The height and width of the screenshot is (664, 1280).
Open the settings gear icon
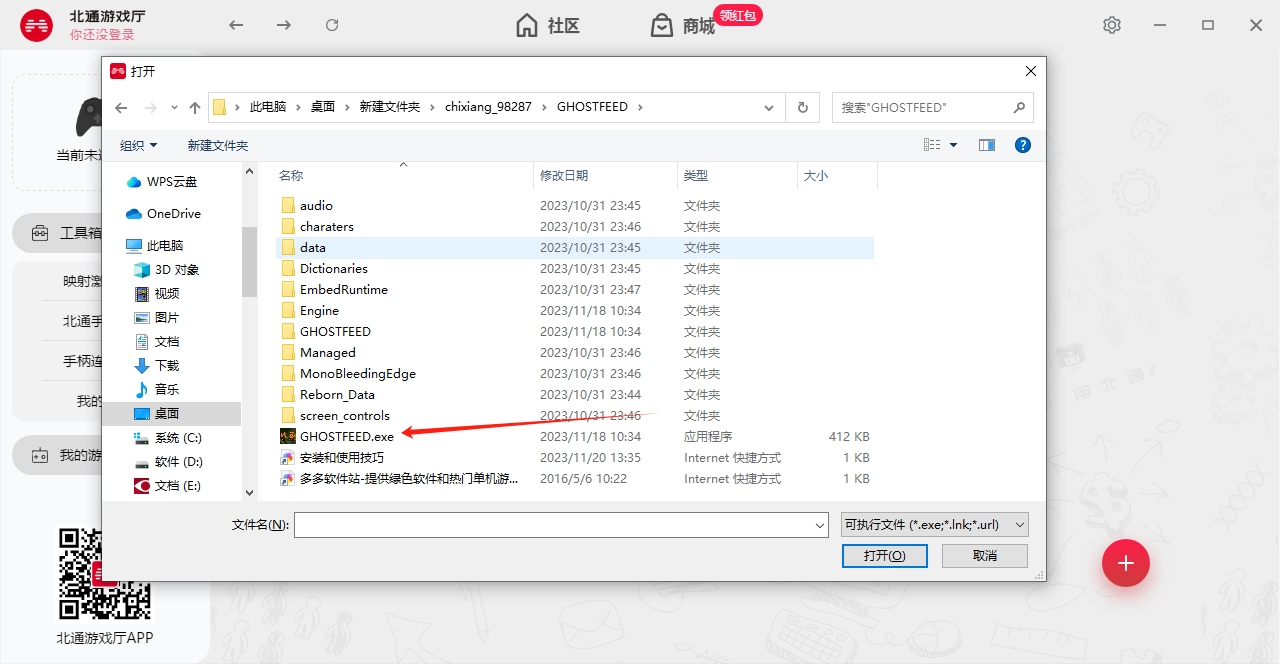click(1111, 25)
